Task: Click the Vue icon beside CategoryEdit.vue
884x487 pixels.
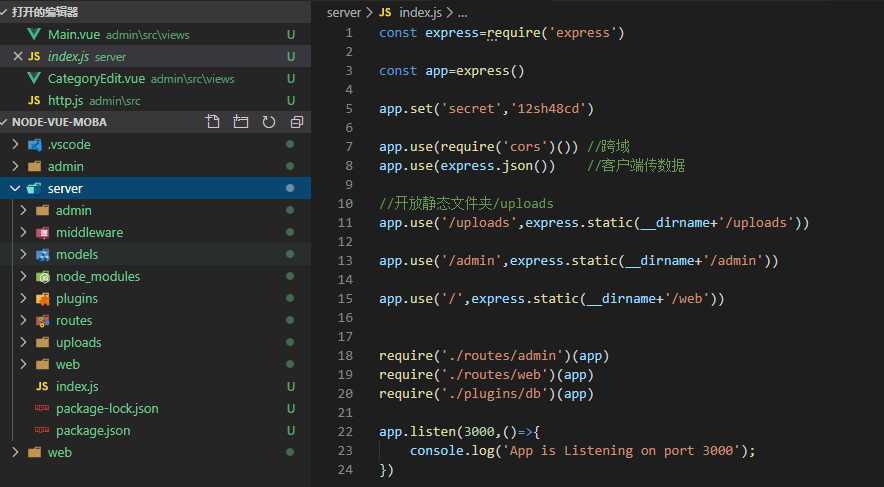Action: point(34,78)
